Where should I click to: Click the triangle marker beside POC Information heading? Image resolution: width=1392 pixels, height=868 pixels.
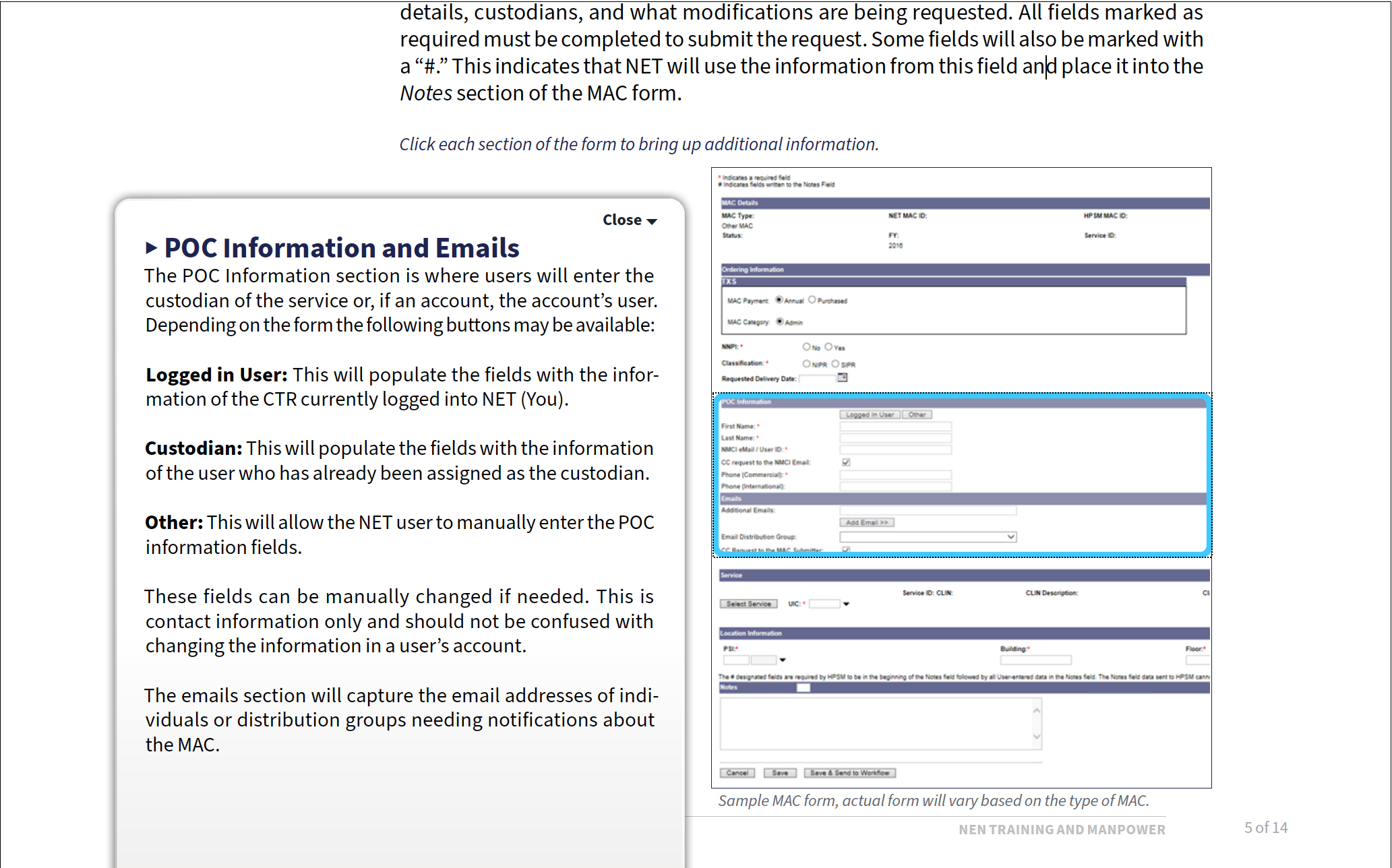151,248
